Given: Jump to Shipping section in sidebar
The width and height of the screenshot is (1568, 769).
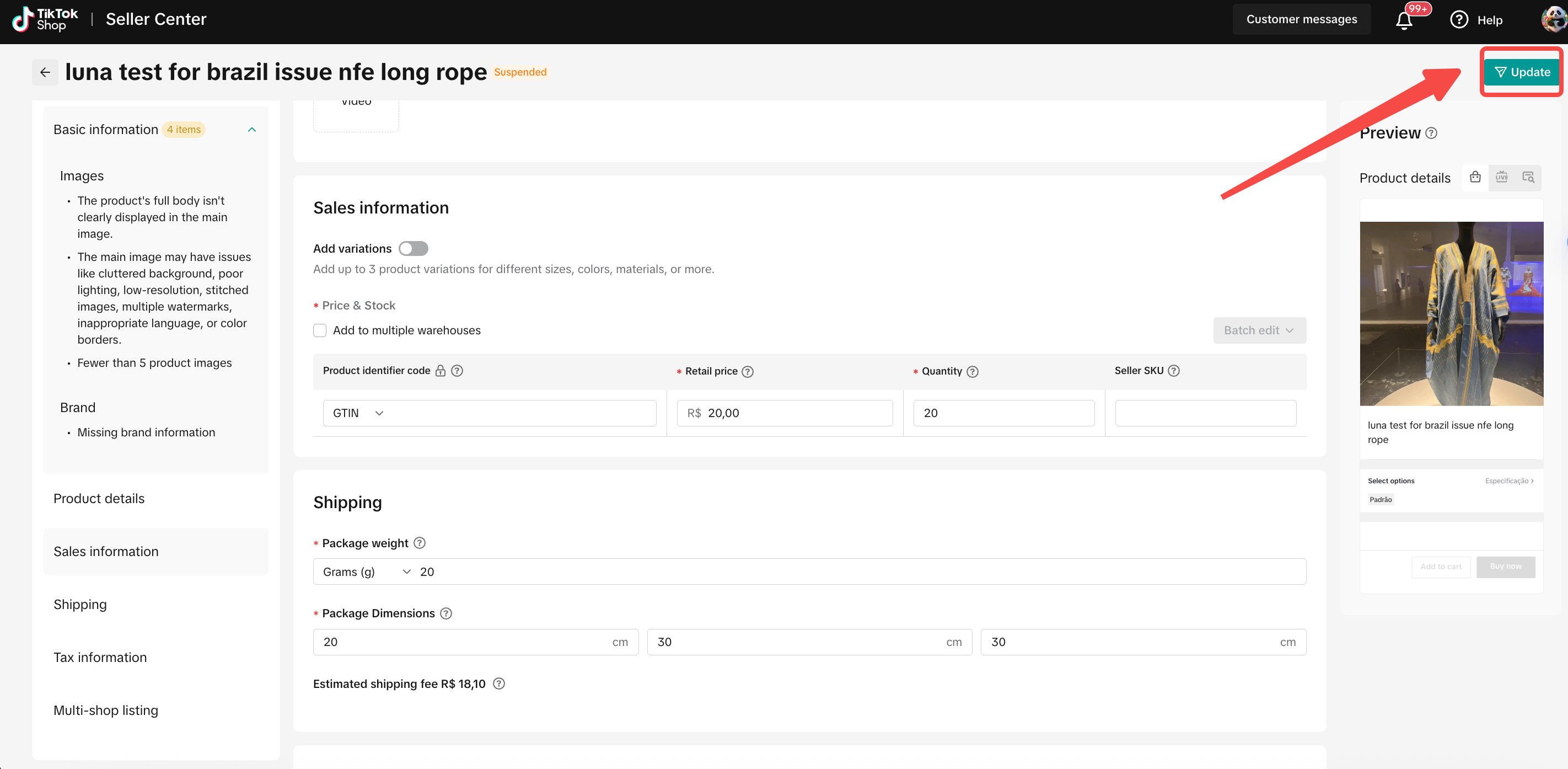Looking at the screenshot, I should tap(80, 605).
